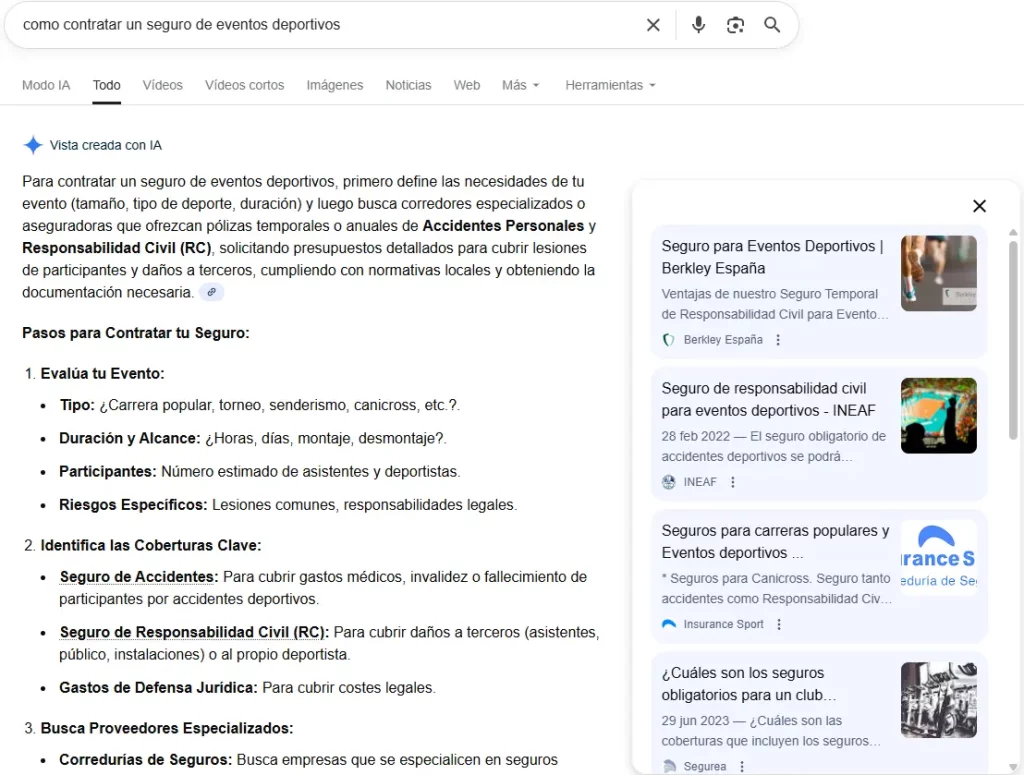The width and height of the screenshot is (1024, 775).
Task: Clear the search box with X icon
Action: pyautogui.click(x=653, y=25)
